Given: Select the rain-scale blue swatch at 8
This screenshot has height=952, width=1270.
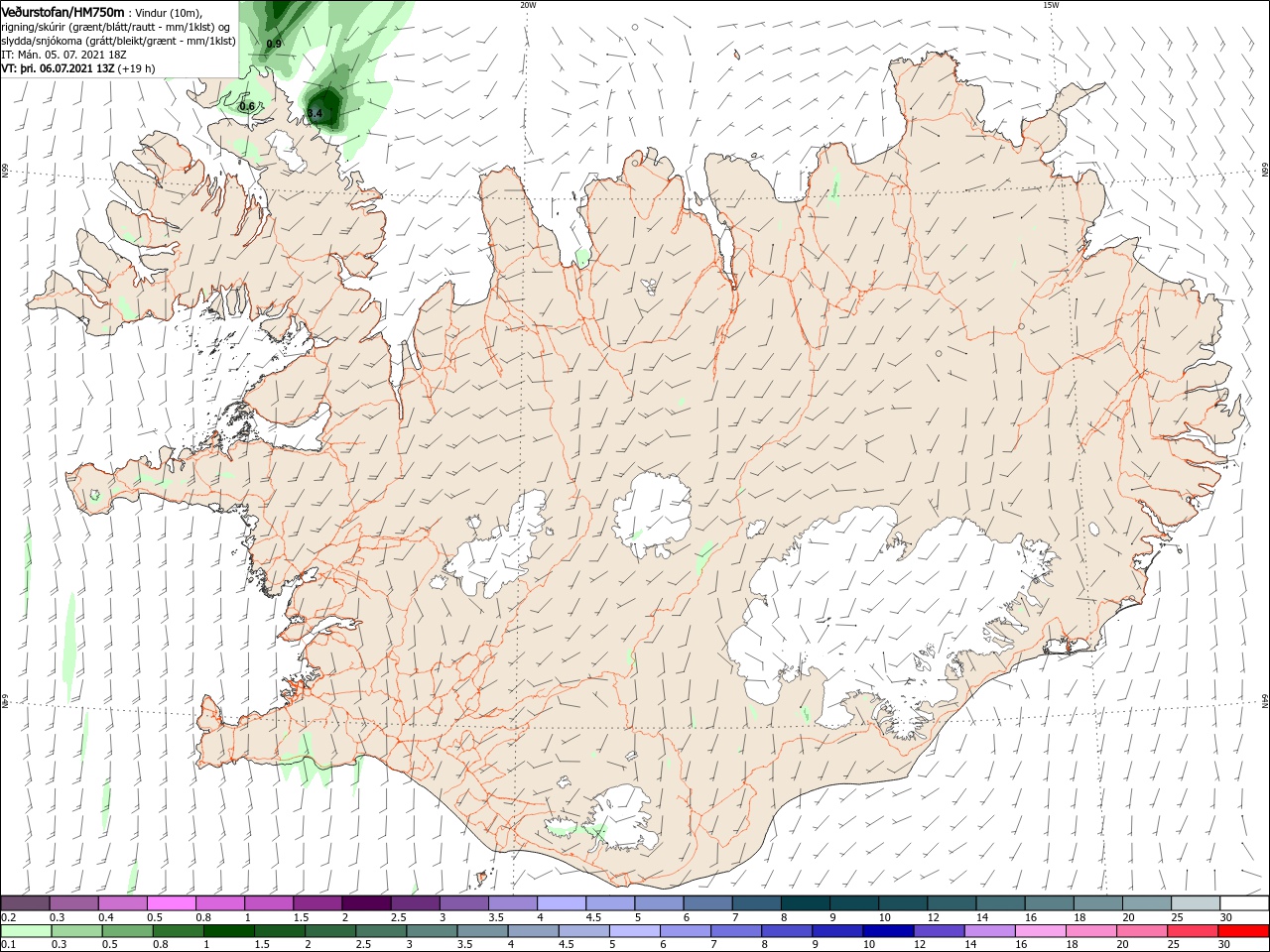Looking at the screenshot, I should [786, 931].
